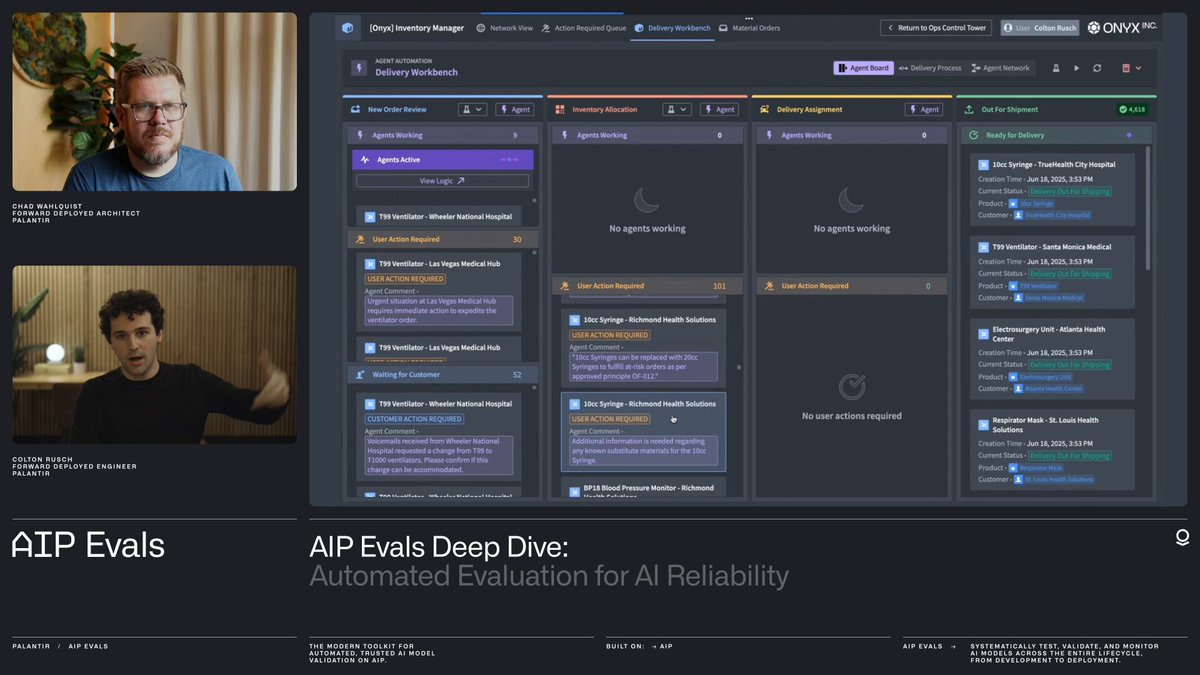Image resolution: width=1200 pixels, height=675 pixels.
Task: Expand the chevron next to the trash icon
Action: (1138, 68)
